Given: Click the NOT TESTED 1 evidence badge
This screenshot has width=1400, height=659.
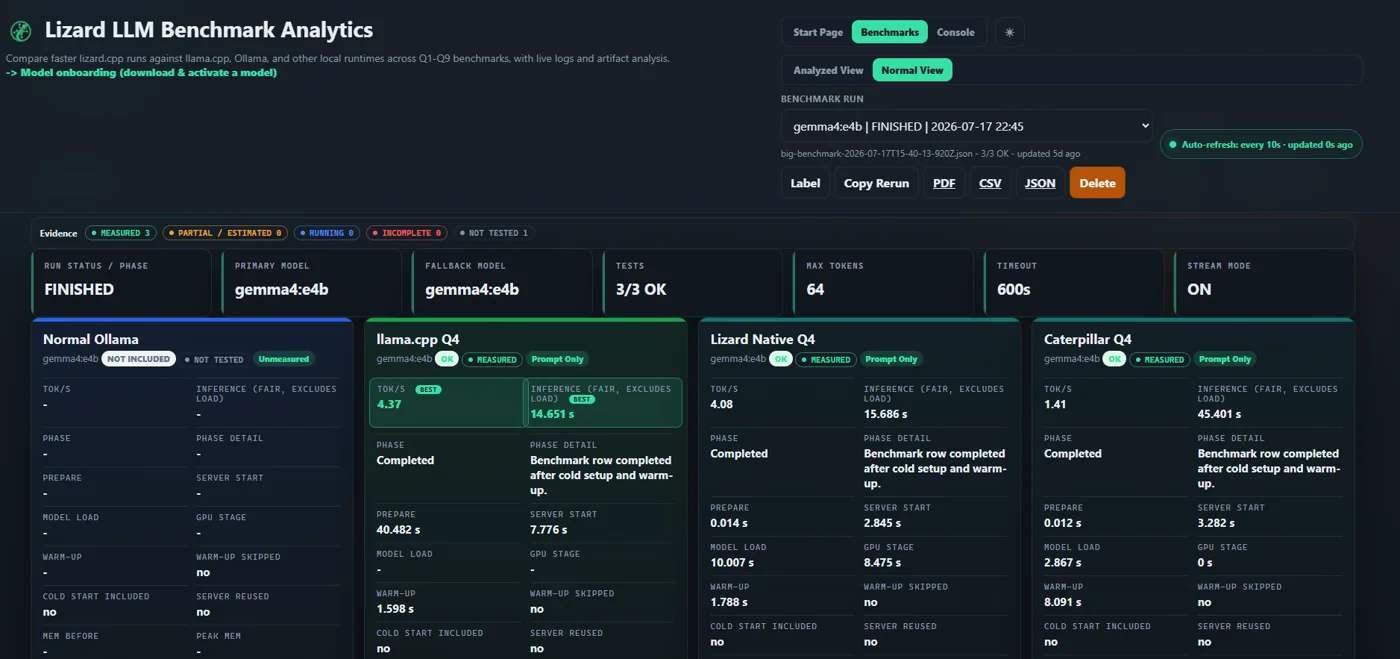Looking at the screenshot, I should [x=494, y=233].
